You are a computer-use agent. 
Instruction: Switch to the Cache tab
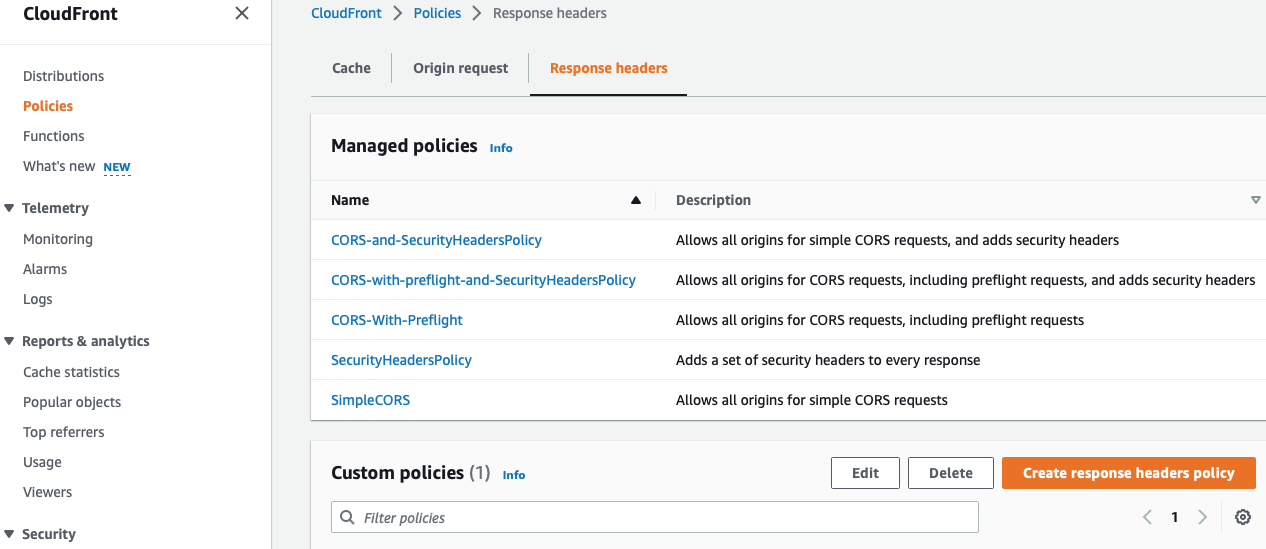(x=351, y=68)
